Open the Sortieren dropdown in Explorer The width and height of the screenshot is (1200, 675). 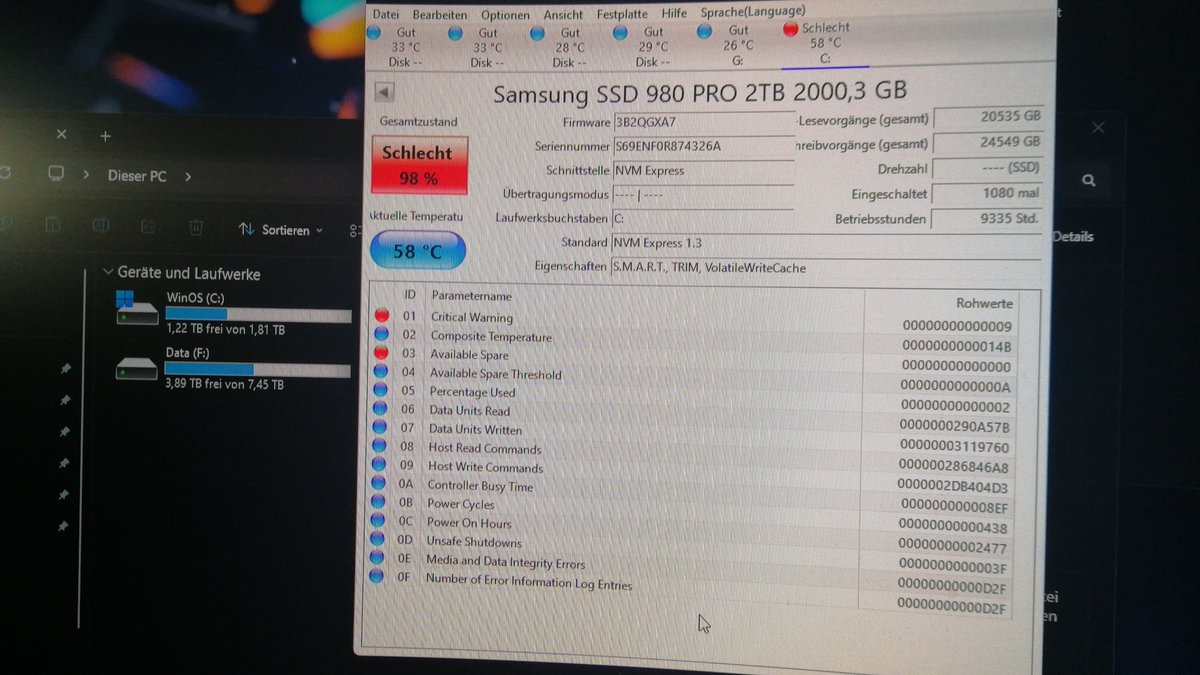coord(281,229)
